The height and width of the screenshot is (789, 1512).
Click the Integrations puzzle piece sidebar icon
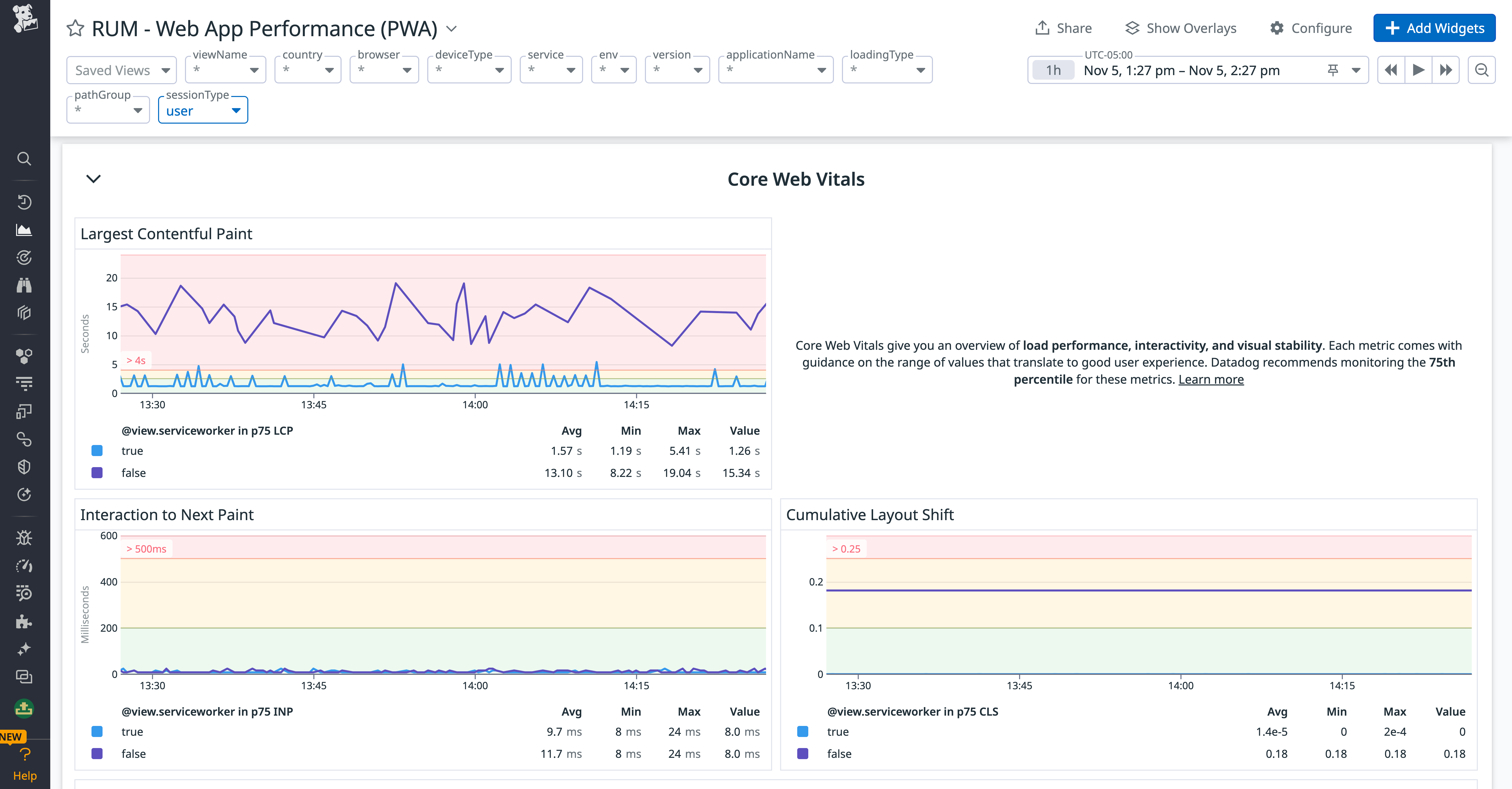[x=24, y=622]
